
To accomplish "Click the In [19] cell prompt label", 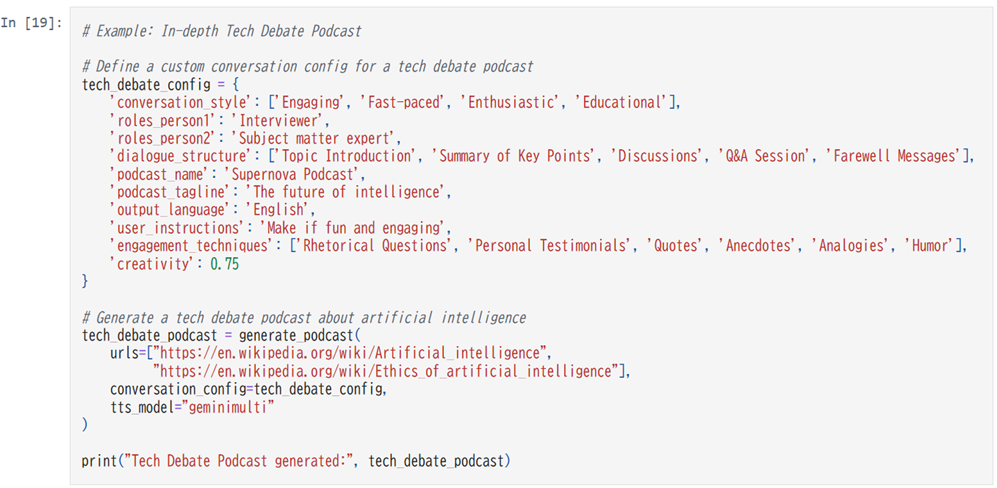I will tap(31, 23).
